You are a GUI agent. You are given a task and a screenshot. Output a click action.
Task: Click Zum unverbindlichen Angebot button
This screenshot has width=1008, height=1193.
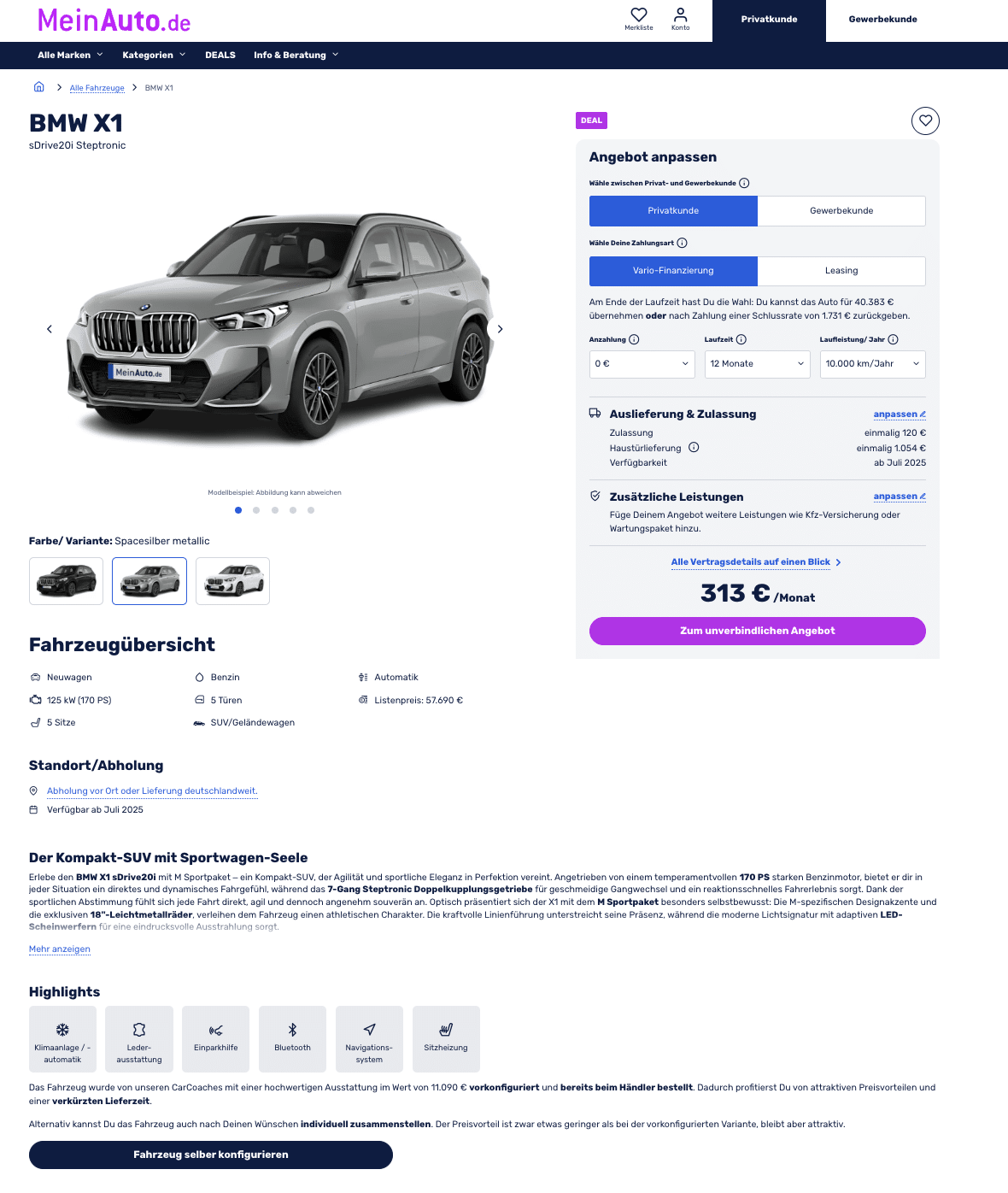tap(758, 631)
